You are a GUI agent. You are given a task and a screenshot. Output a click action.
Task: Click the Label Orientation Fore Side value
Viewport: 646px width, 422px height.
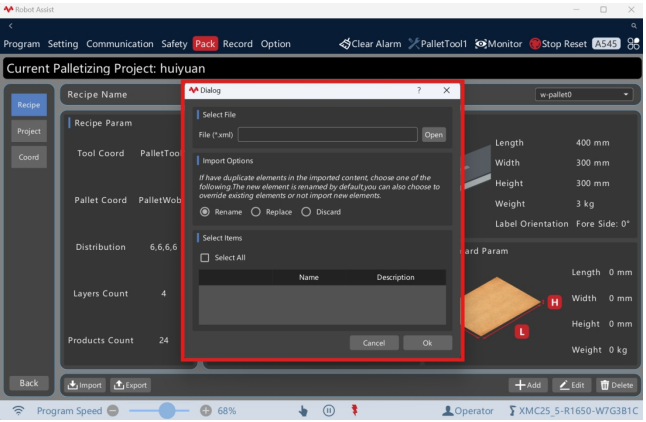[603, 224]
